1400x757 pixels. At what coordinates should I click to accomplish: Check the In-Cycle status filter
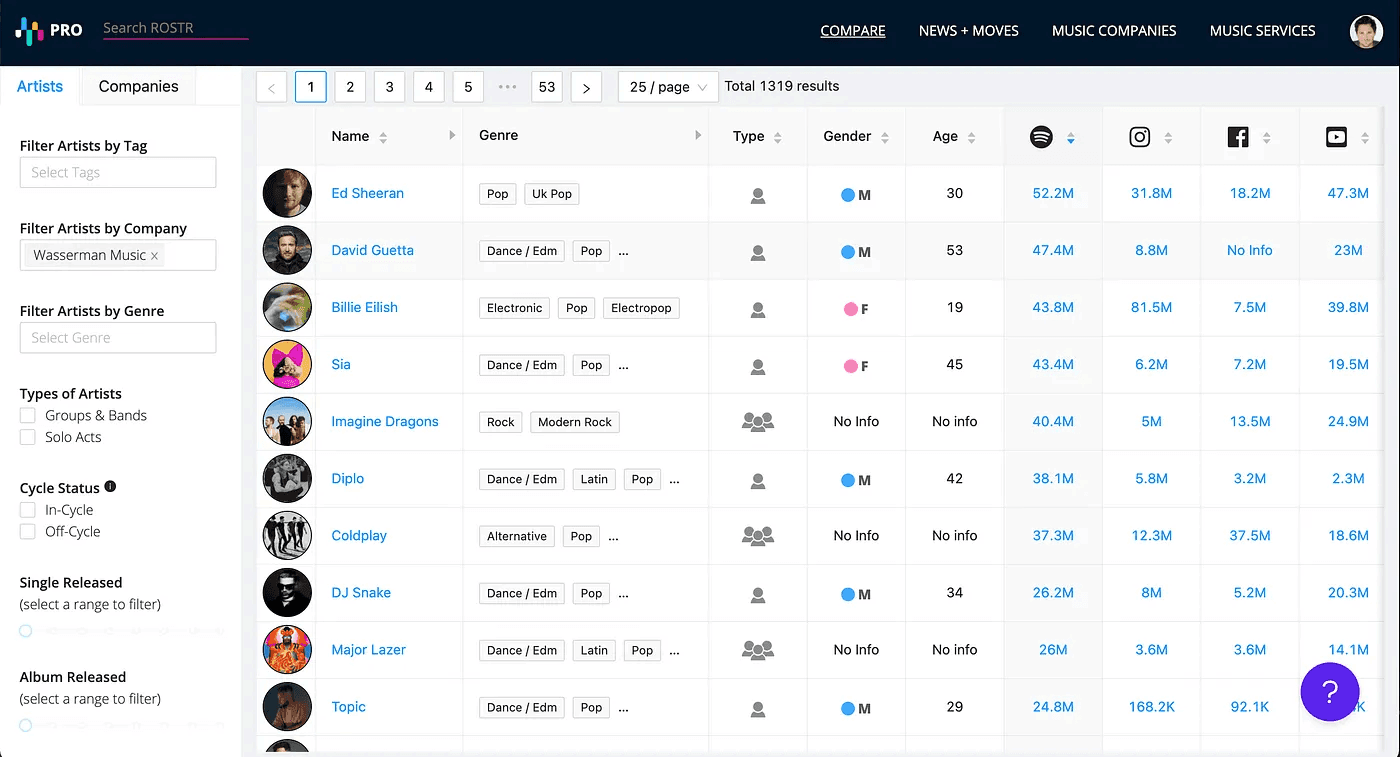point(28,510)
